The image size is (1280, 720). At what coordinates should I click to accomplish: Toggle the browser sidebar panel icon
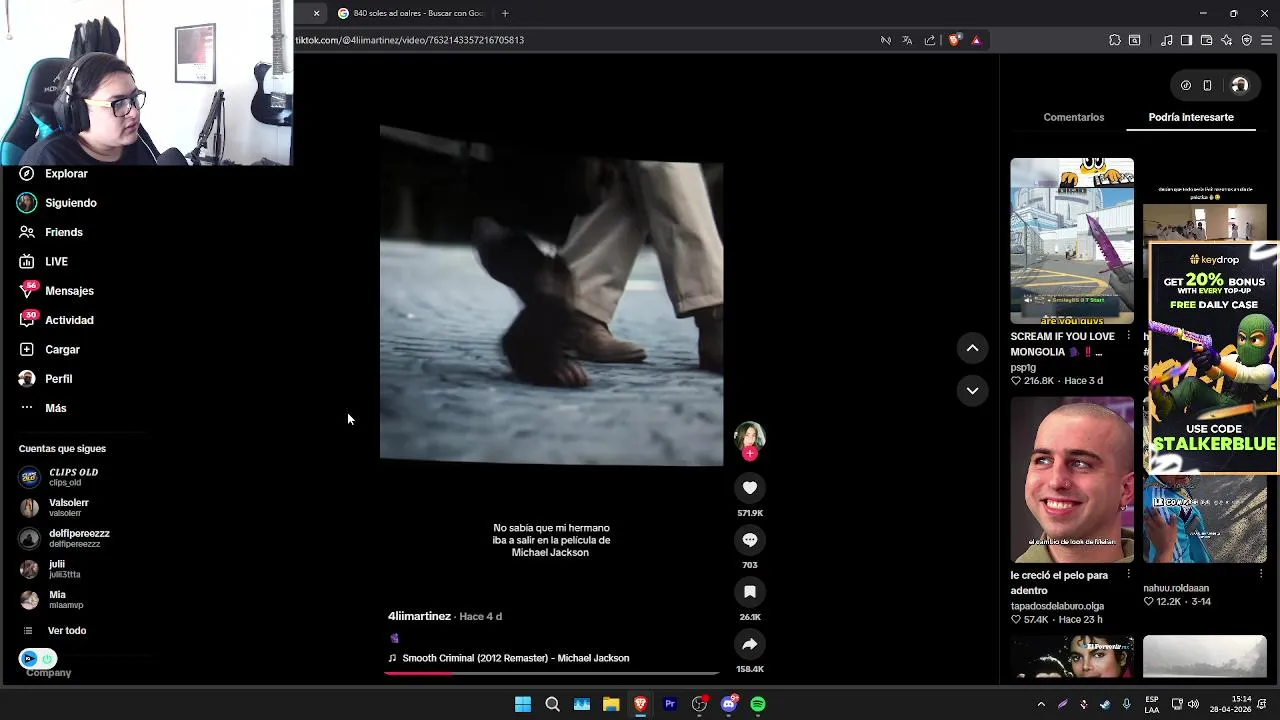1186,40
